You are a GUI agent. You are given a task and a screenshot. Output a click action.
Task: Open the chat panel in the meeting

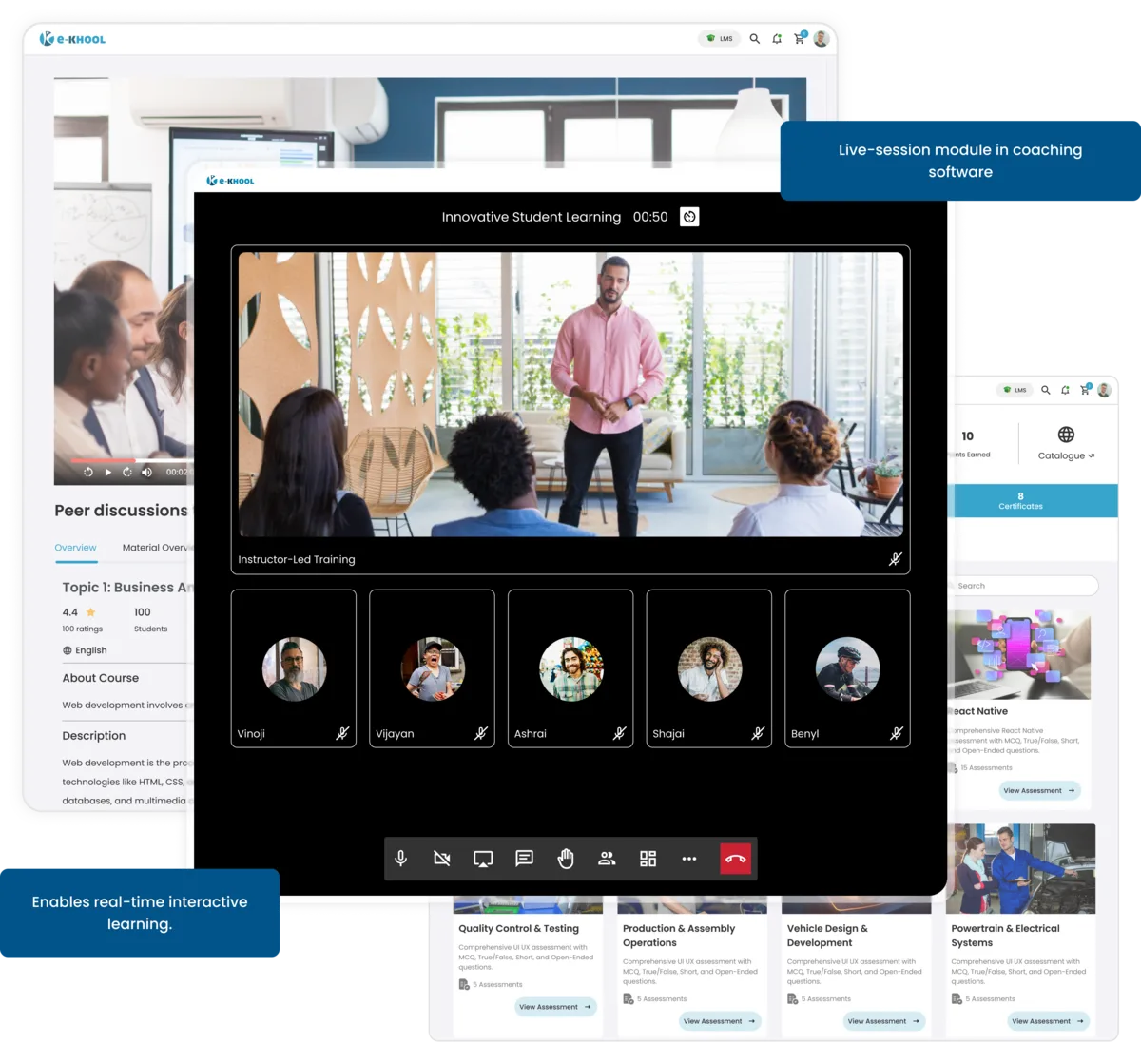point(523,858)
